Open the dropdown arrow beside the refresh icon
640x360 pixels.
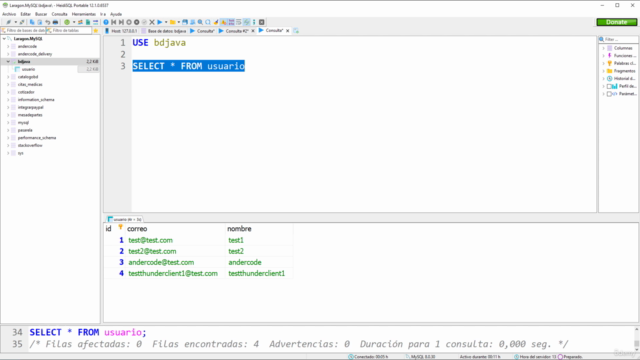point(74,22)
